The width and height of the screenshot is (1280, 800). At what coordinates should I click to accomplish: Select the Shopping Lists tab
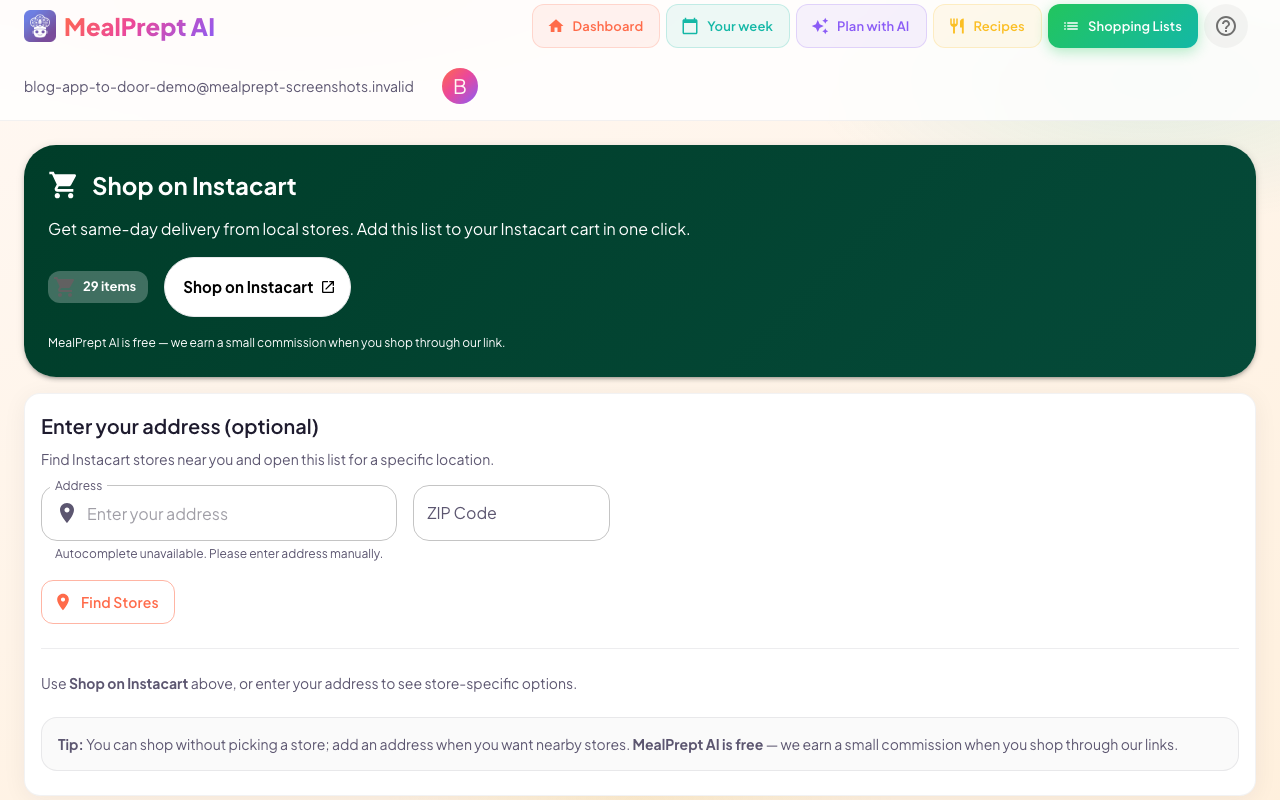coord(1123,26)
